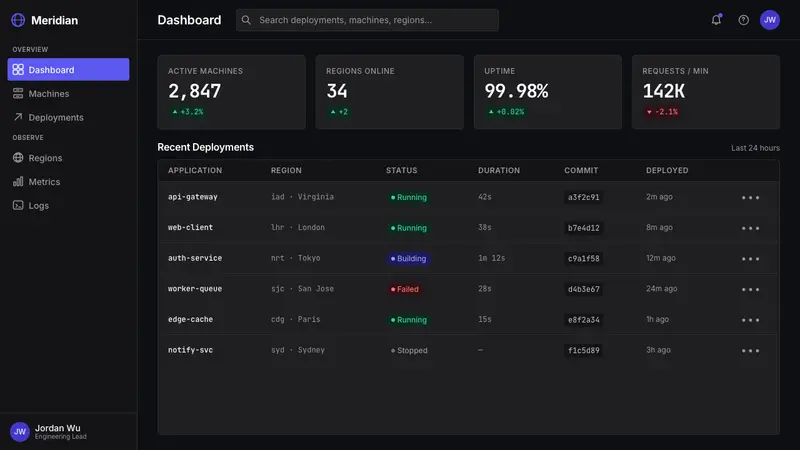The image size is (800, 450).
Task: Click the auth-service application name
Action: (x=195, y=258)
